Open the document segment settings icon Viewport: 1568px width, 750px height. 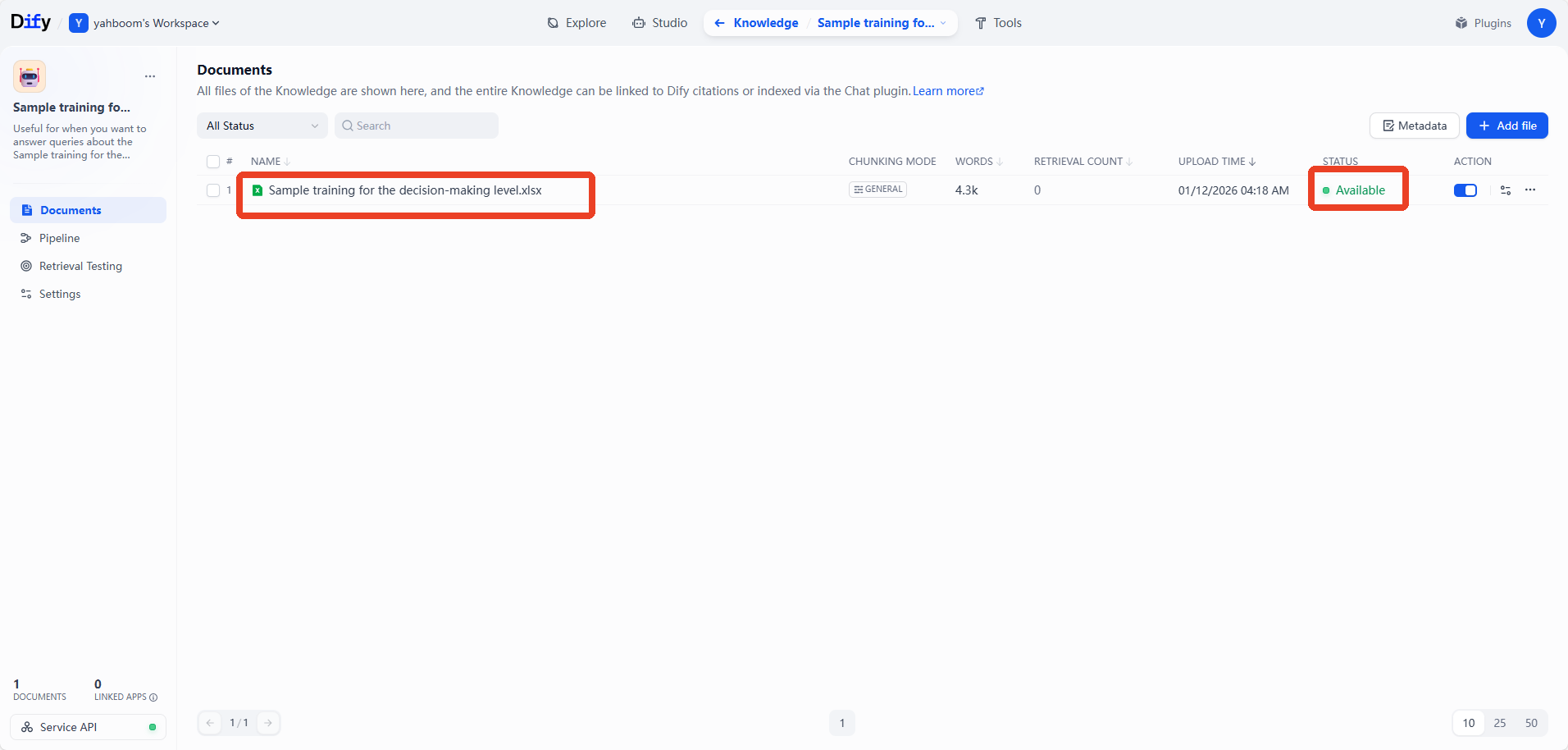click(x=1506, y=190)
